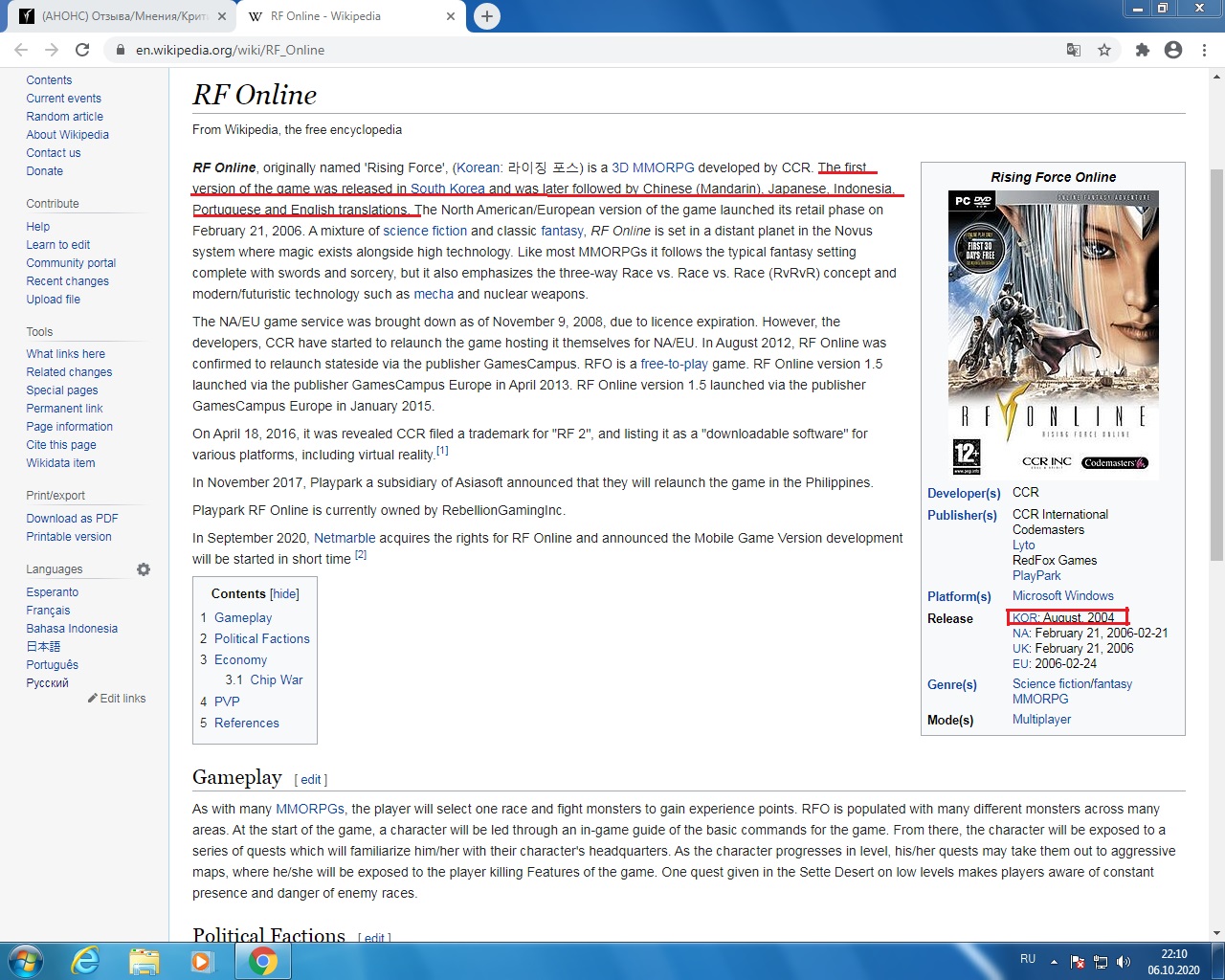Image resolution: width=1225 pixels, height=980 pixels.
Task: Jump to Chip War subsection
Action: point(277,680)
